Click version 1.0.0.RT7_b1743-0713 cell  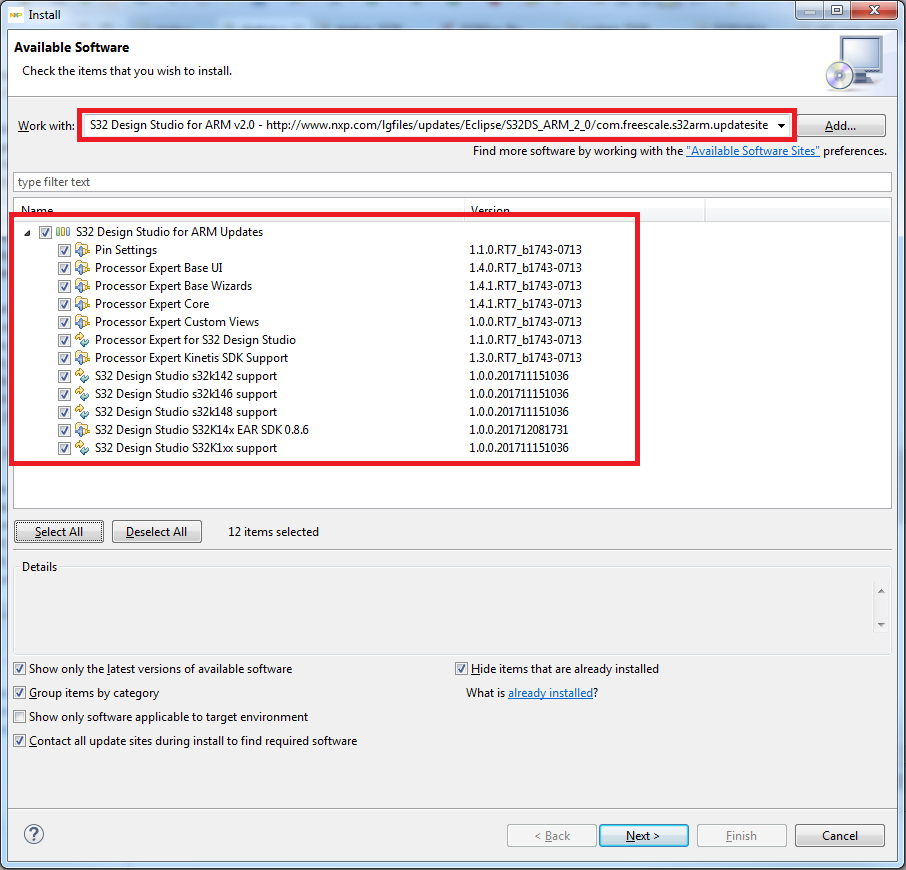click(525, 321)
